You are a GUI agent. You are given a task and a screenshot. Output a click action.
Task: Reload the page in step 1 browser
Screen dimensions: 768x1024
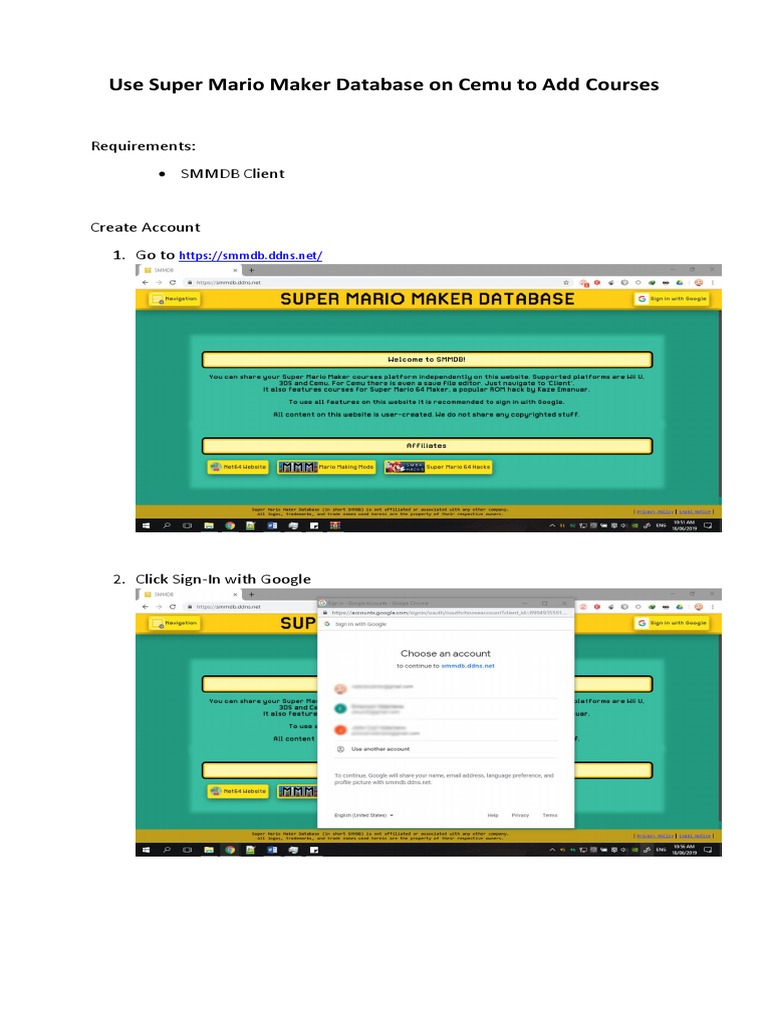[172, 283]
